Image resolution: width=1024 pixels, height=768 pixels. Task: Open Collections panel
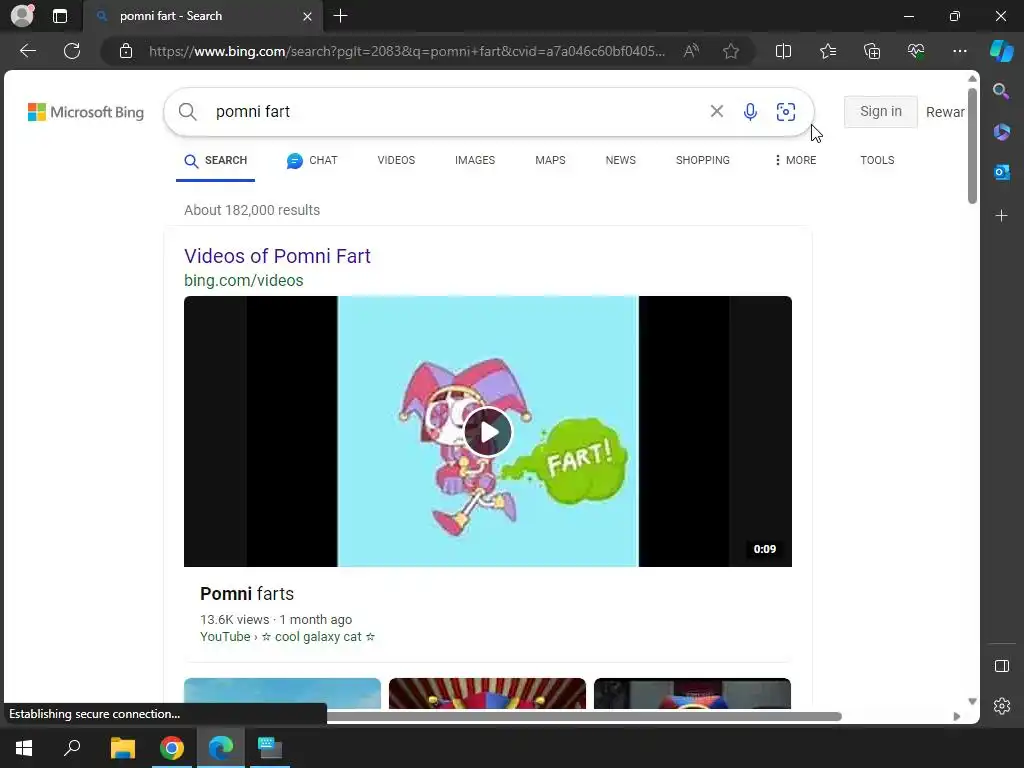click(872, 51)
